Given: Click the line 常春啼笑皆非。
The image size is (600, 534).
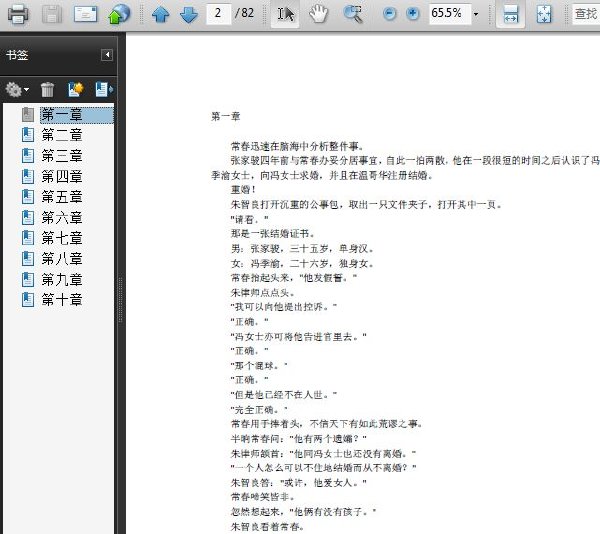Looking at the screenshot, I should click(x=263, y=497).
